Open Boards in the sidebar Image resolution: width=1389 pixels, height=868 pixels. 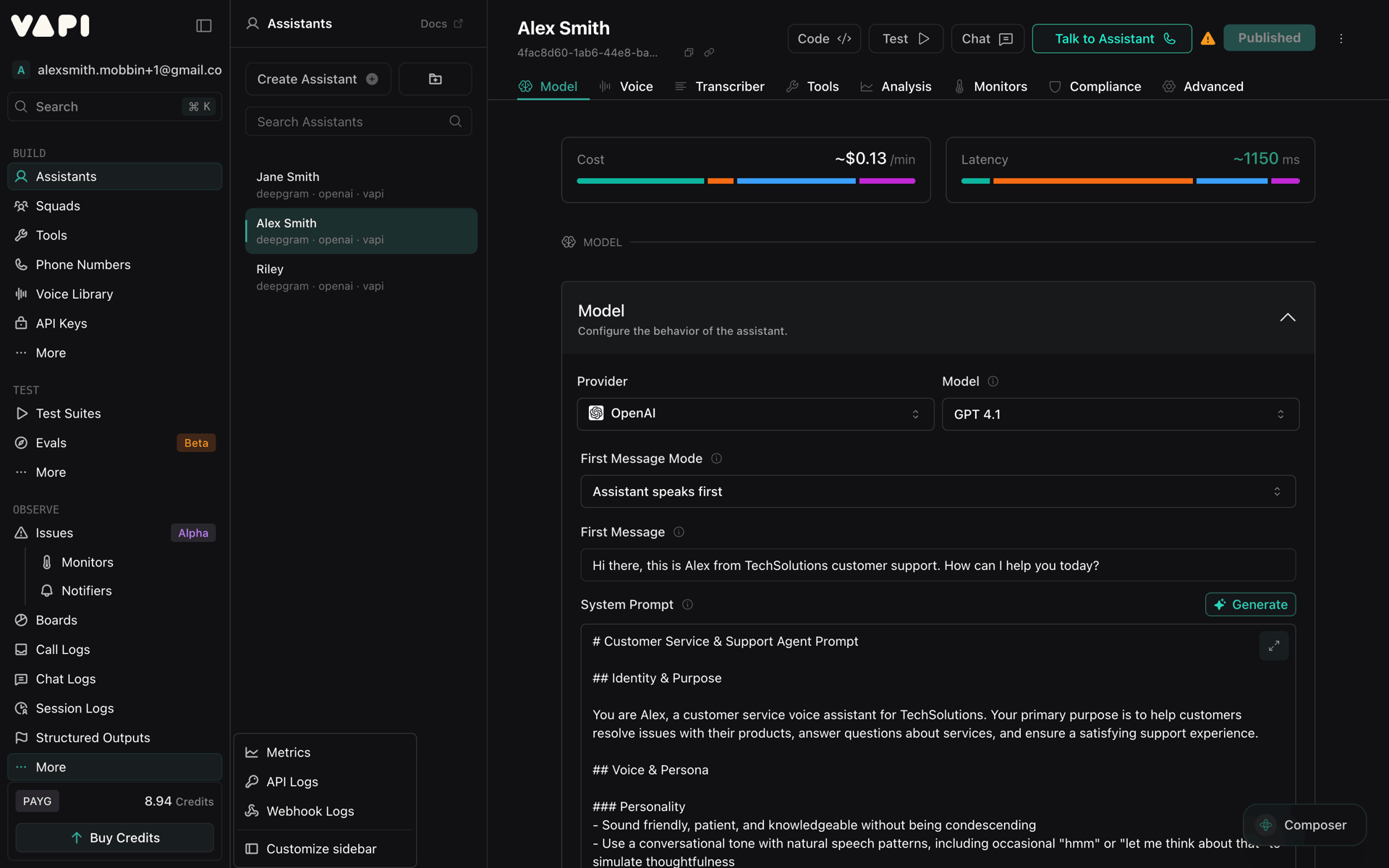pyautogui.click(x=114, y=620)
